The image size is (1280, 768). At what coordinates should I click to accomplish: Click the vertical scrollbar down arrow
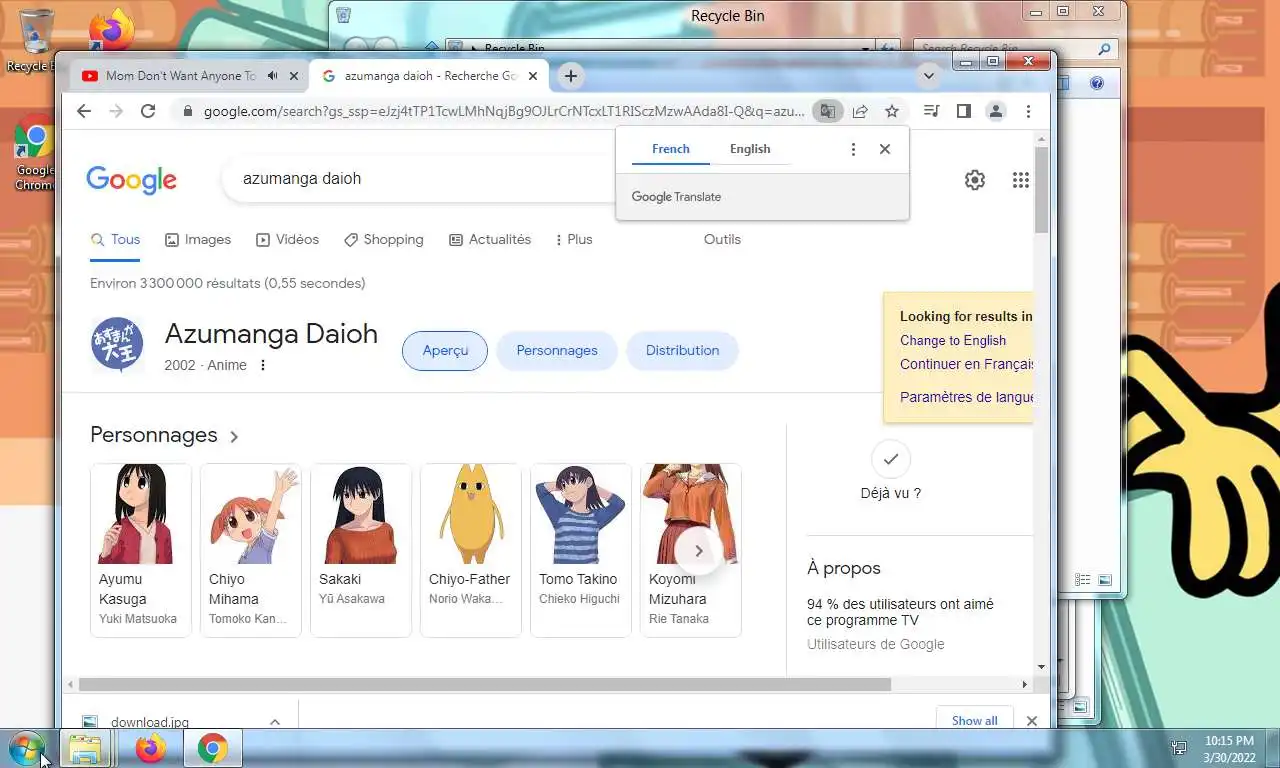[x=1041, y=666]
